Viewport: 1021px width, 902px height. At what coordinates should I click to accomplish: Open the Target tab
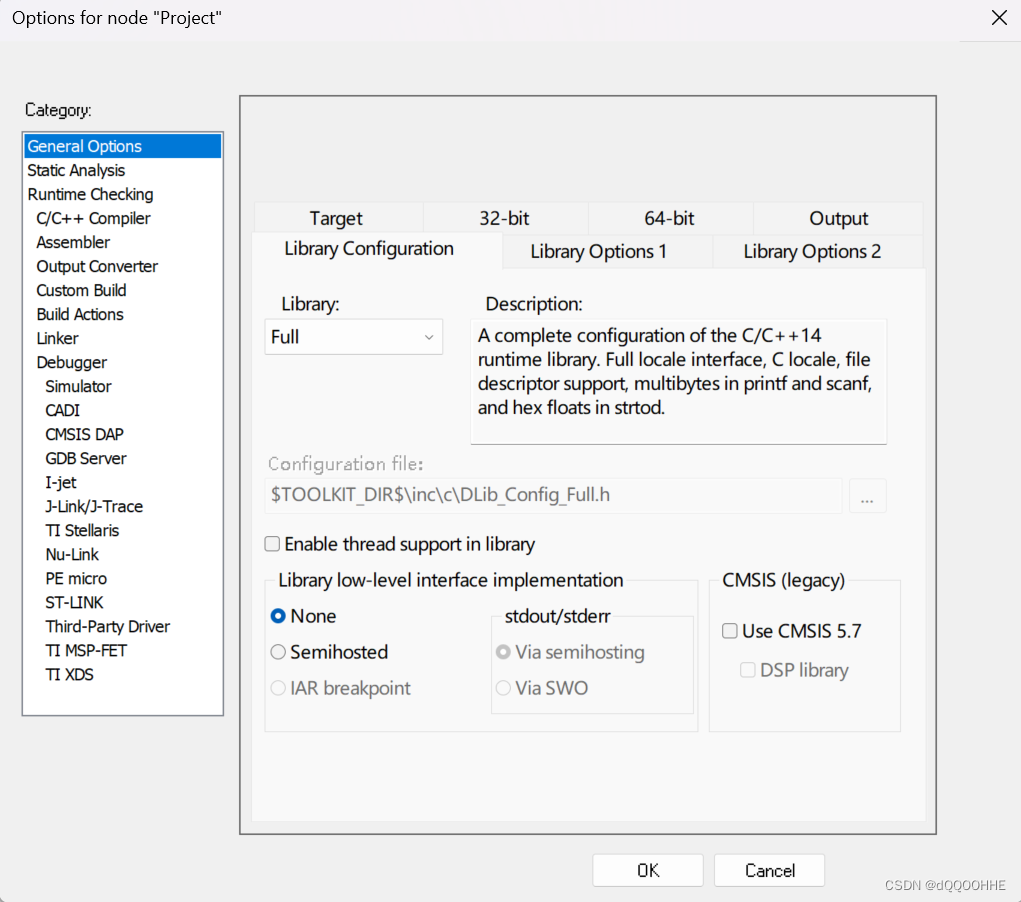pyautogui.click(x=336, y=218)
